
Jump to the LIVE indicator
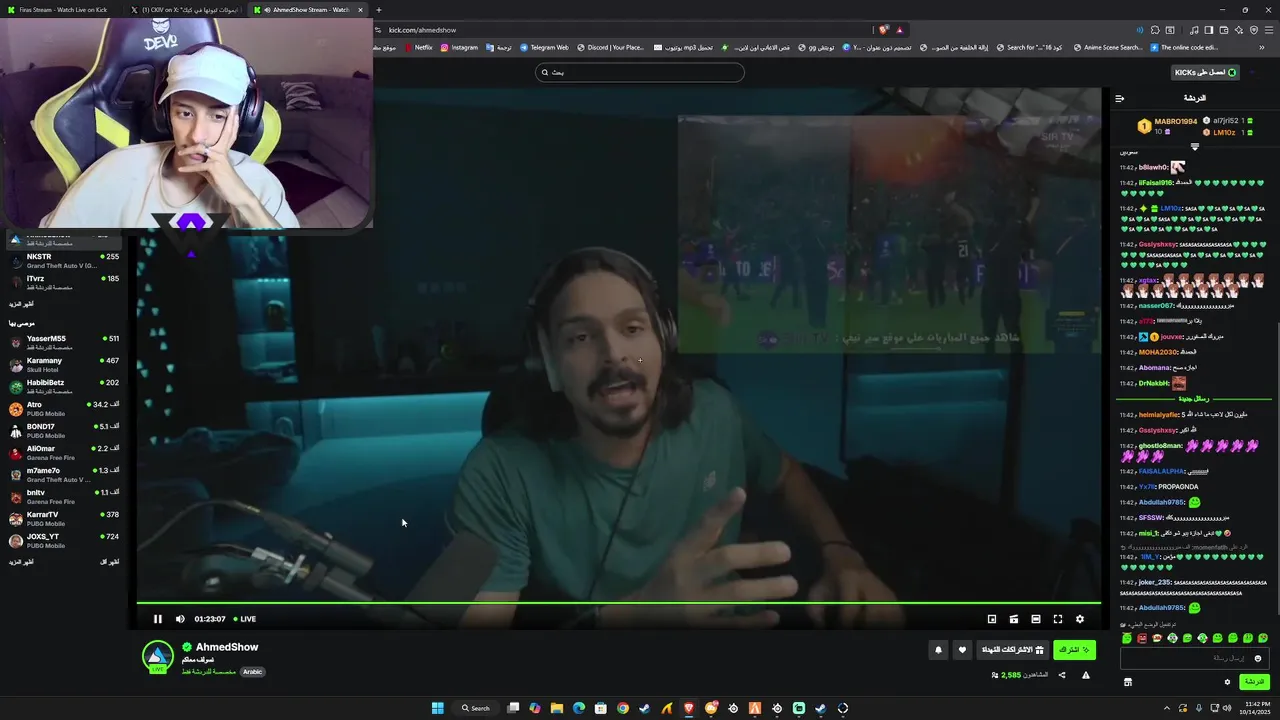244,619
